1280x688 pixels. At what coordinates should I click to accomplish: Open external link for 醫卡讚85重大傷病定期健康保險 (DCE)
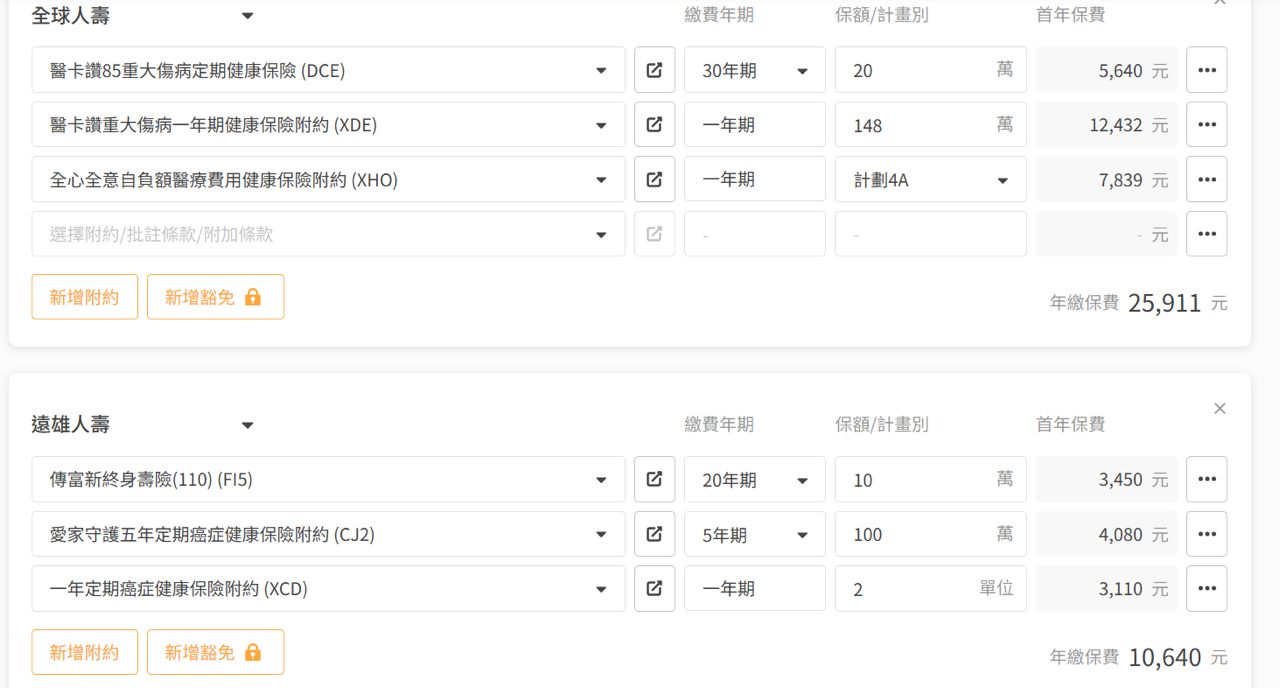[654, 70]
